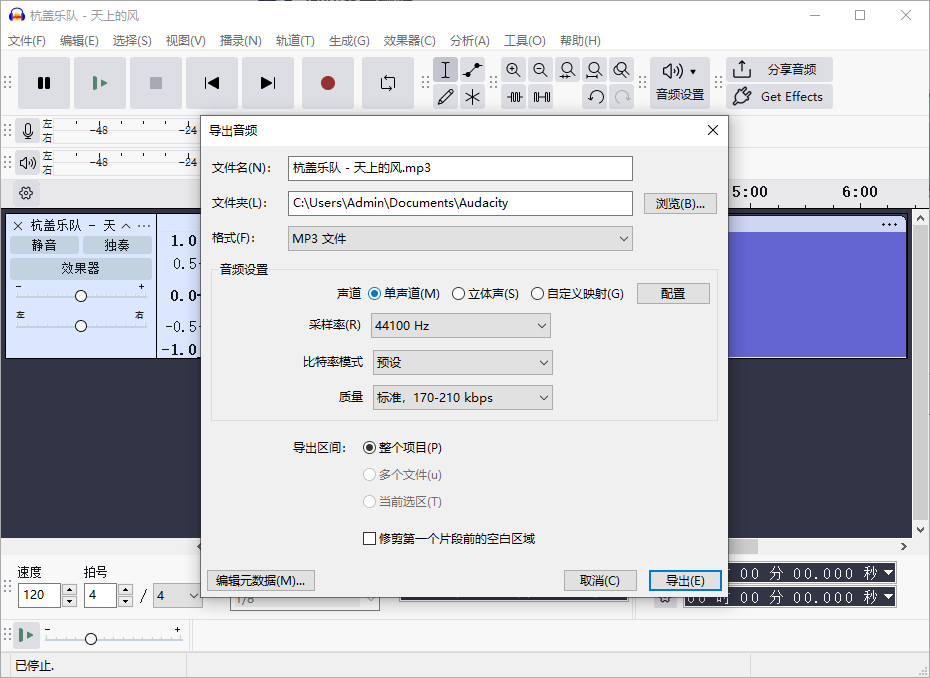The image size is (930, 678).
Task: Open the 质量 bitrate dropdown
Action: click(462, 397)
